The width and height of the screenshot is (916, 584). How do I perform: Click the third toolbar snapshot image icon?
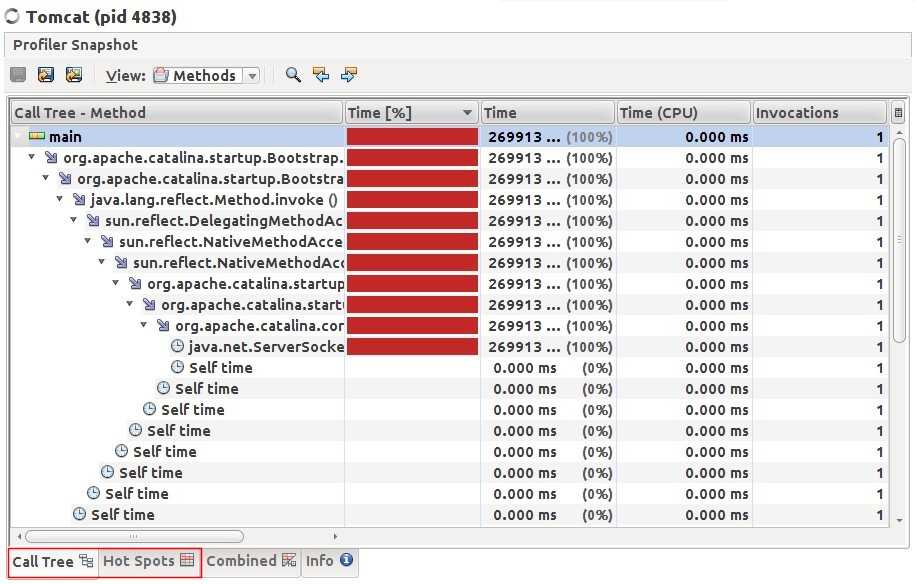[x=74, y=75]
